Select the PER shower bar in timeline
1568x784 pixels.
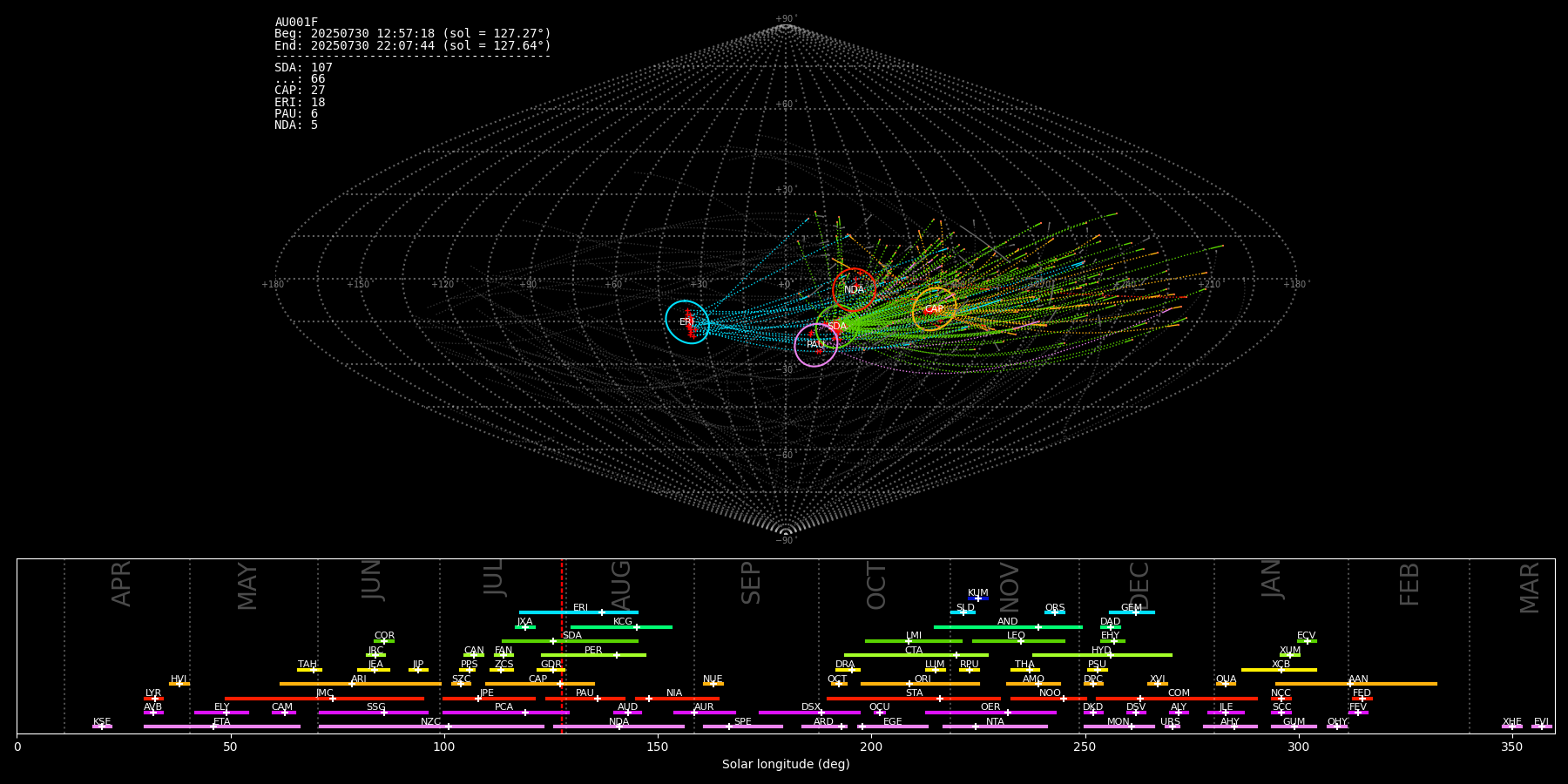(x=593, y=655)
